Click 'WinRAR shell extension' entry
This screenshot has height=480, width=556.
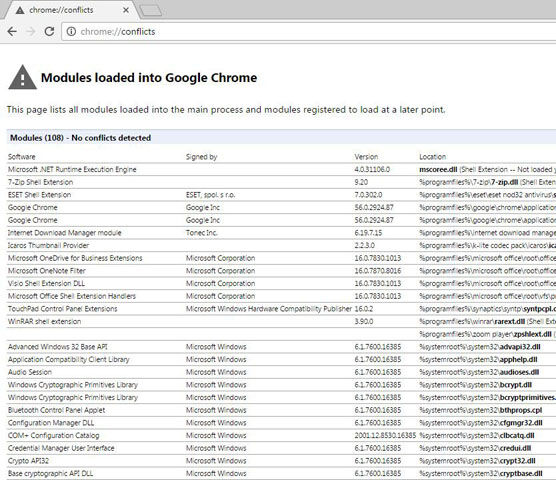click(44, 322)
